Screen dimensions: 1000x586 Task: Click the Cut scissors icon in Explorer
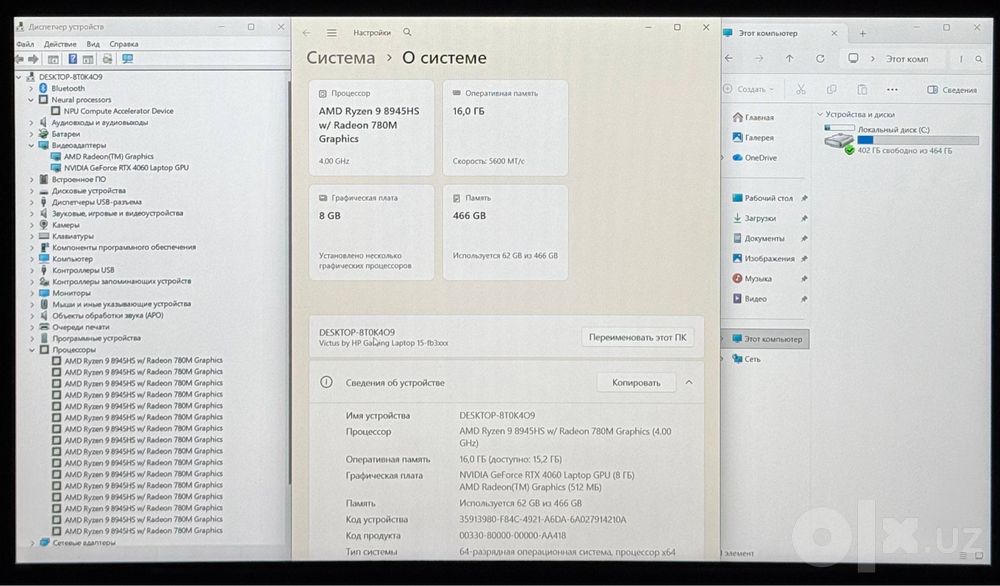click(x=801, y=90)
